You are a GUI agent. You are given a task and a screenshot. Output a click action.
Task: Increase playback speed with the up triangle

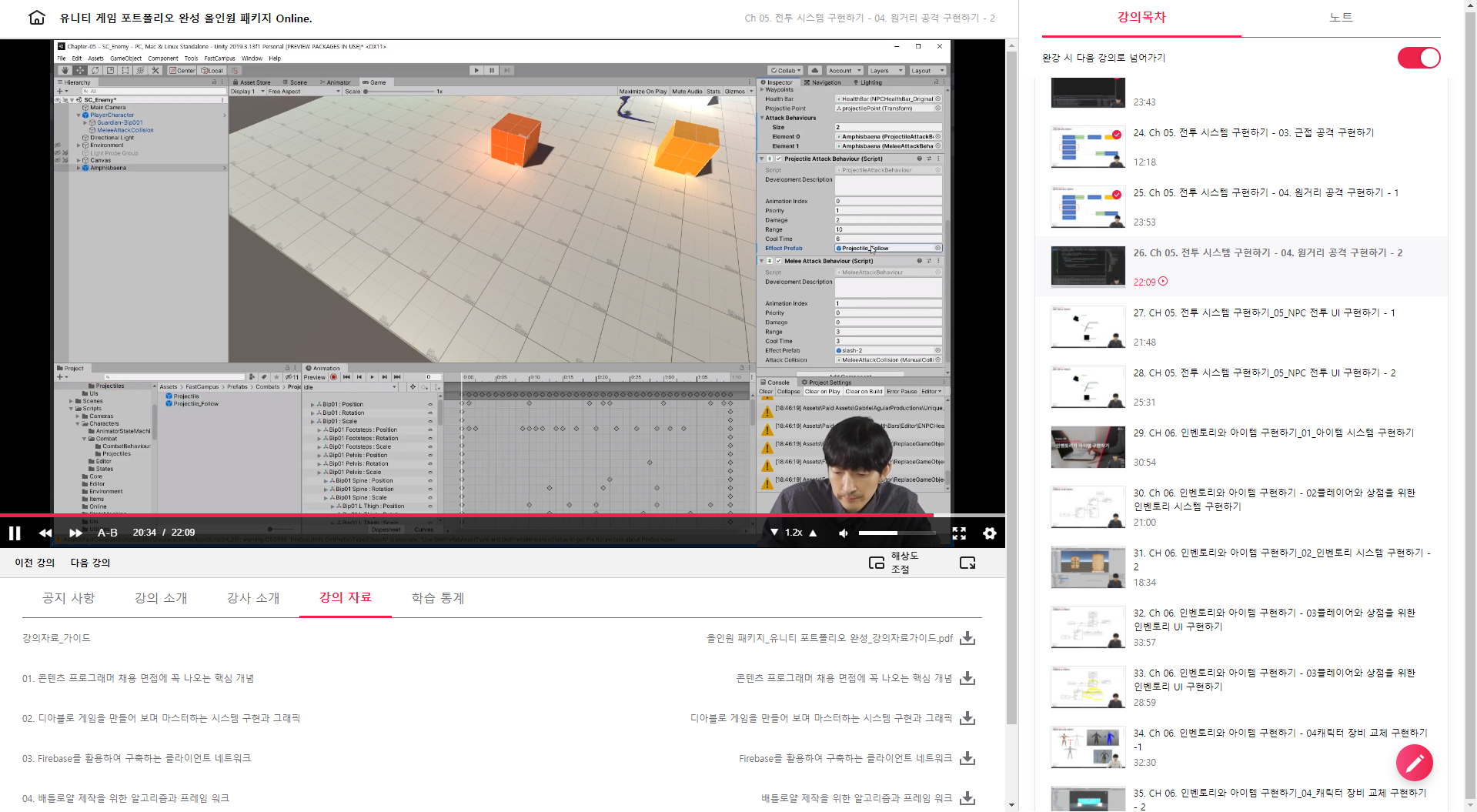coord(813,533)
